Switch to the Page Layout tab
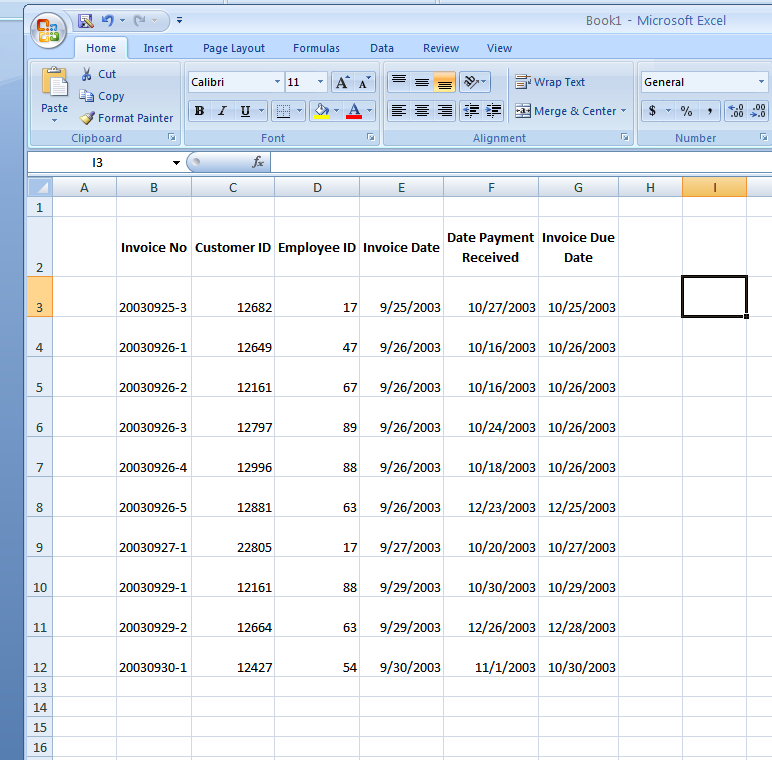The image size is (772, 760). [234, 48]
